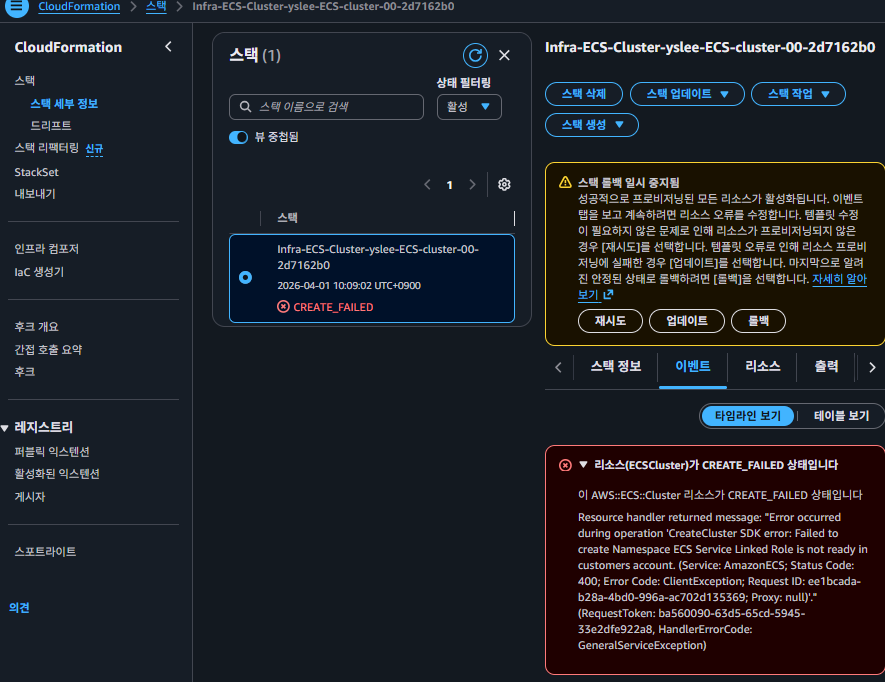
Task: Select the Infra-ECS-Cluster stack radio button
Action: 246,277
